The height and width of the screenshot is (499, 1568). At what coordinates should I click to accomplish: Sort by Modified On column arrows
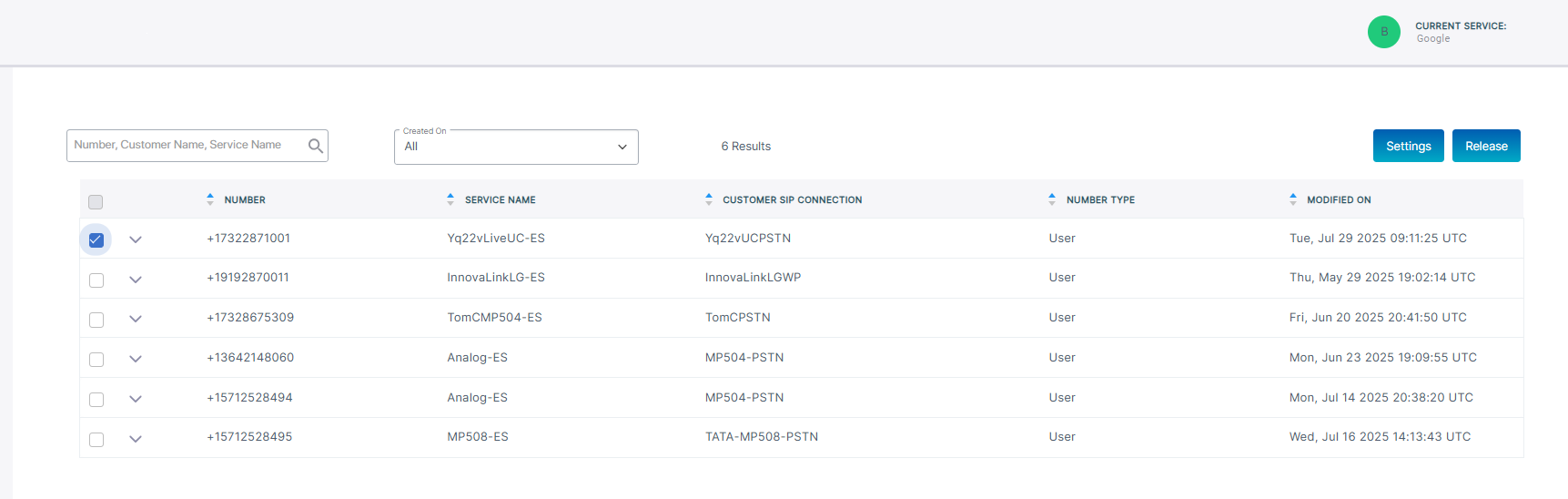[x=1293, y=199]
